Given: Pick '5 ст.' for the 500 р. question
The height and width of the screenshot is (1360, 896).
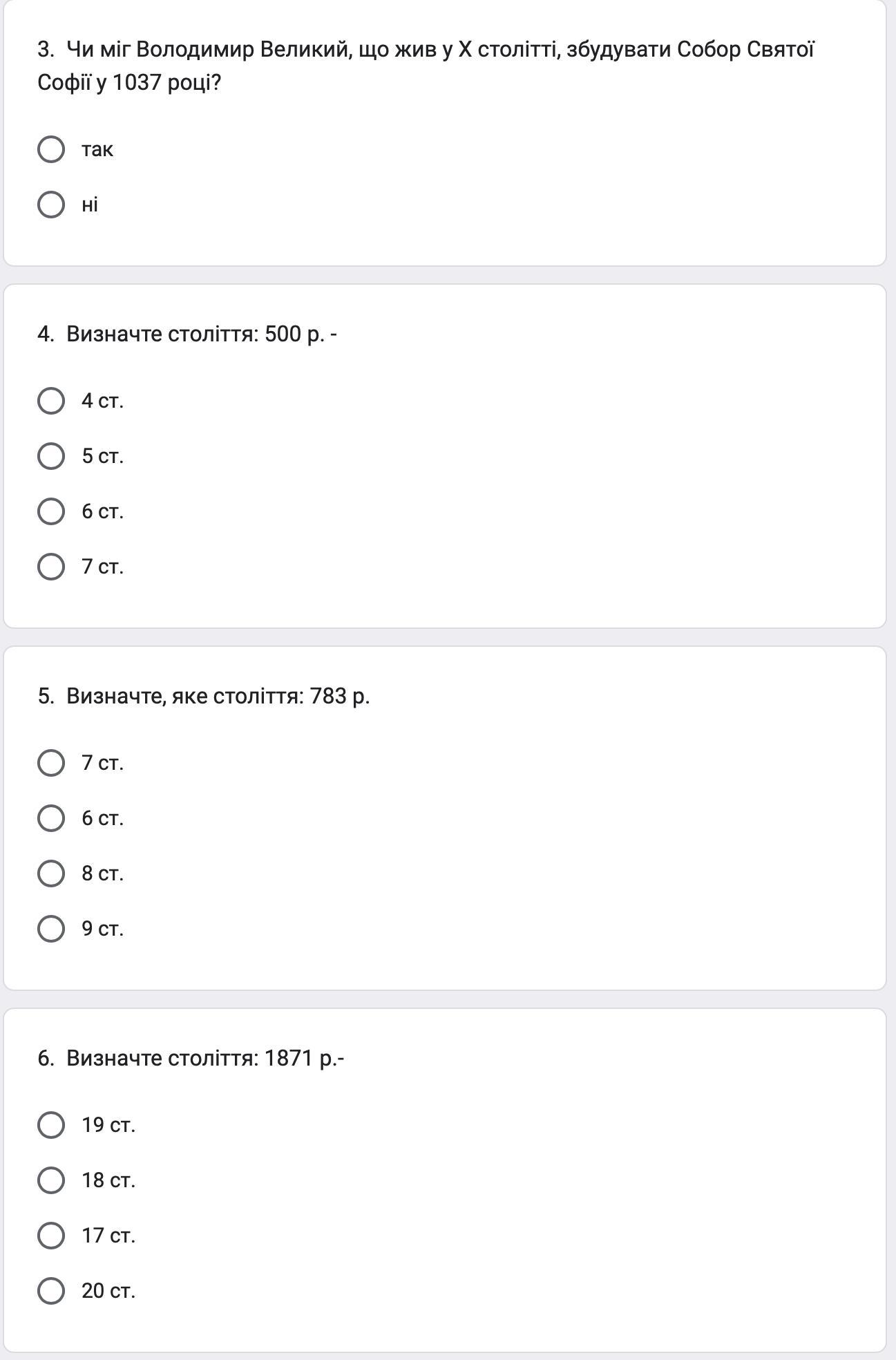Looking at the screenshot, I should (51, 456).
